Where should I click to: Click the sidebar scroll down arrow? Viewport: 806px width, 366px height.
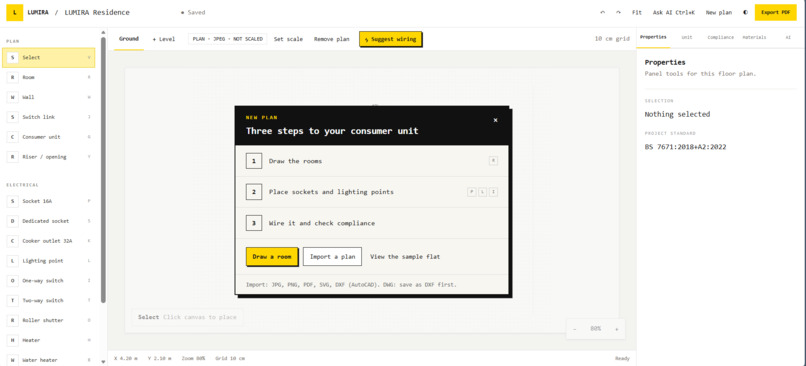click(x=103, y=362)
